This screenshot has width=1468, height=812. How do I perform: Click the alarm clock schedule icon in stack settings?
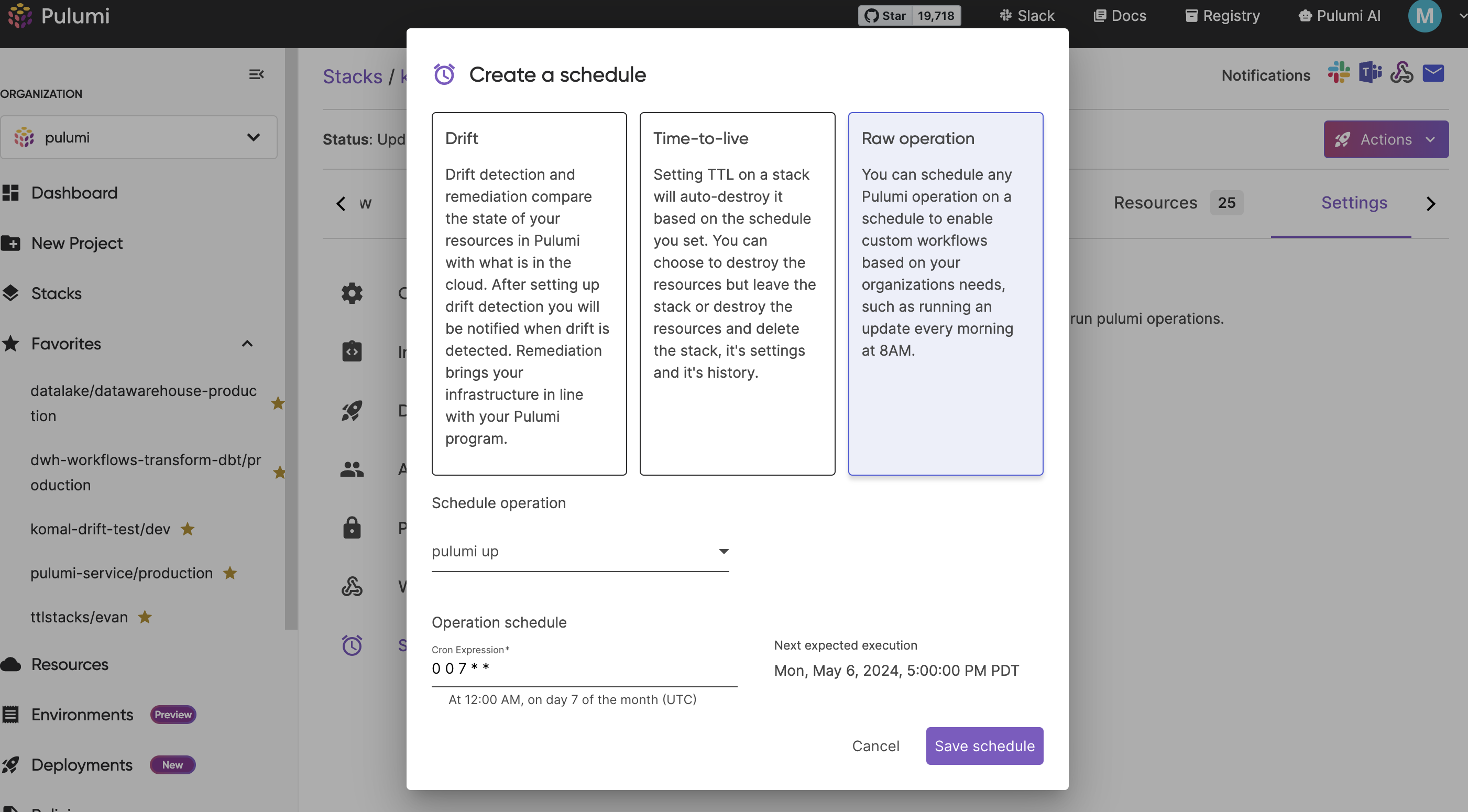pyautogui.click(x=352, y=645)
